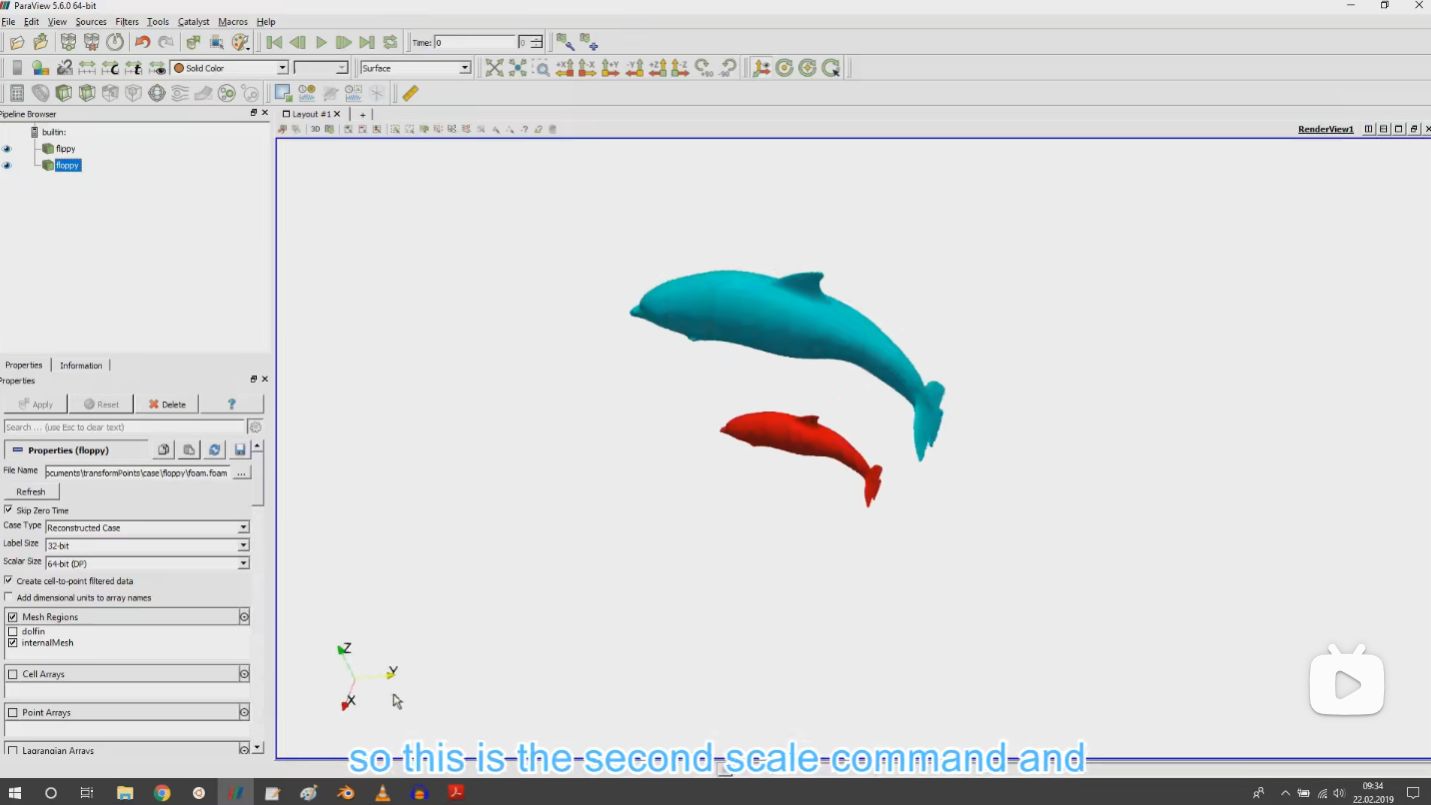The height and width of the screenshot is (805, 1431).
Task: Open the Case Type dropdown
Action: coord(146,527)
